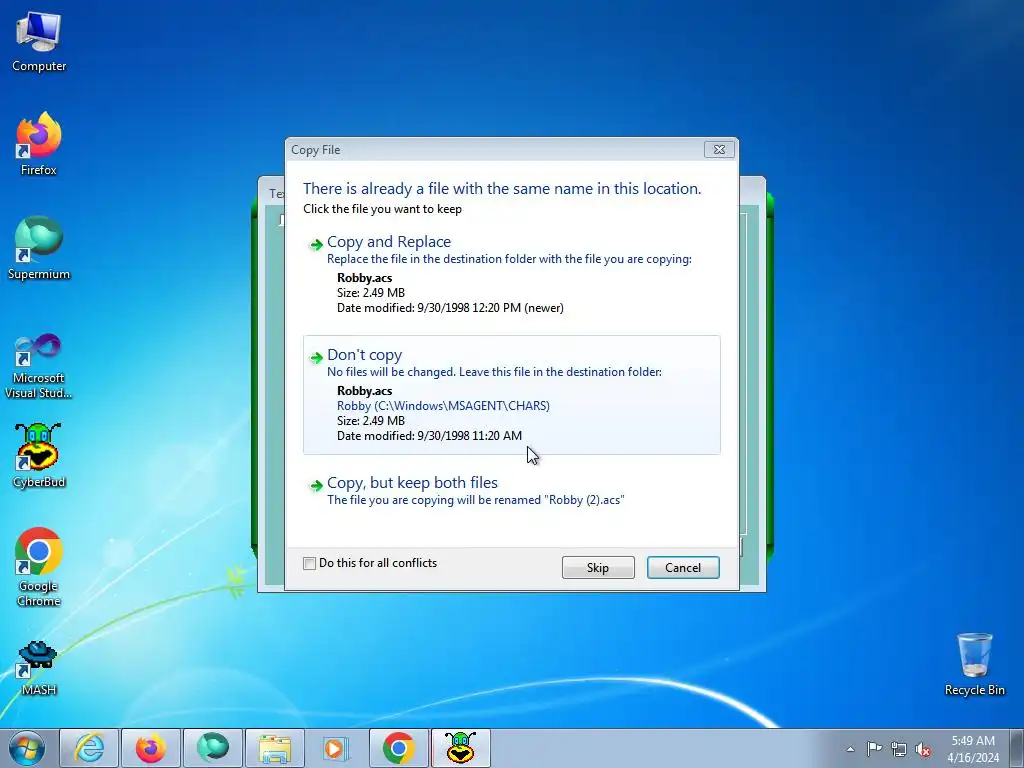Launch Google Chrome from the taskbar

click(398, 748)
